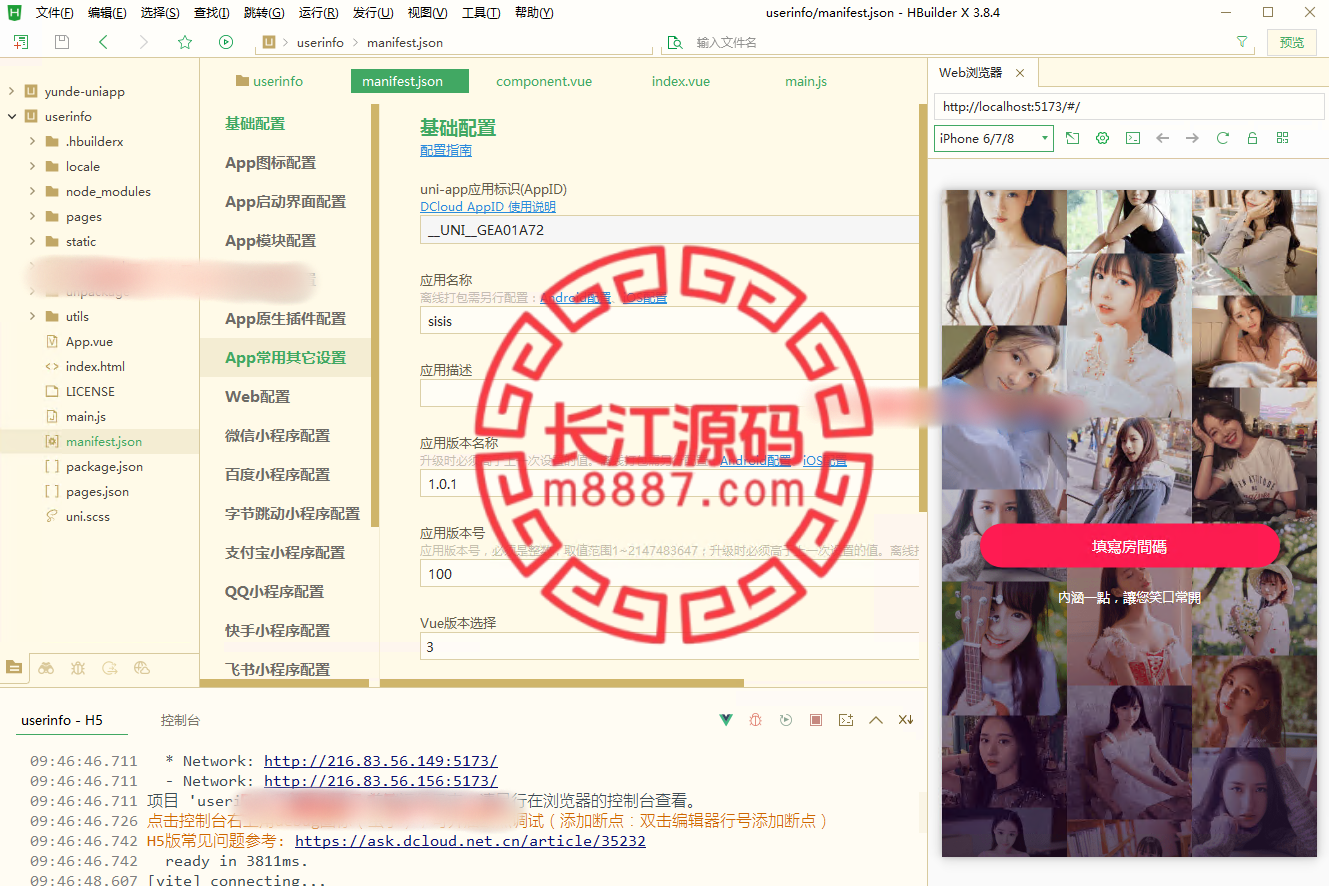The height and width of the screenshot is (886, 1329).
Task: Open the 216.83.56.149:5173 network link
Action: point(380,761)
